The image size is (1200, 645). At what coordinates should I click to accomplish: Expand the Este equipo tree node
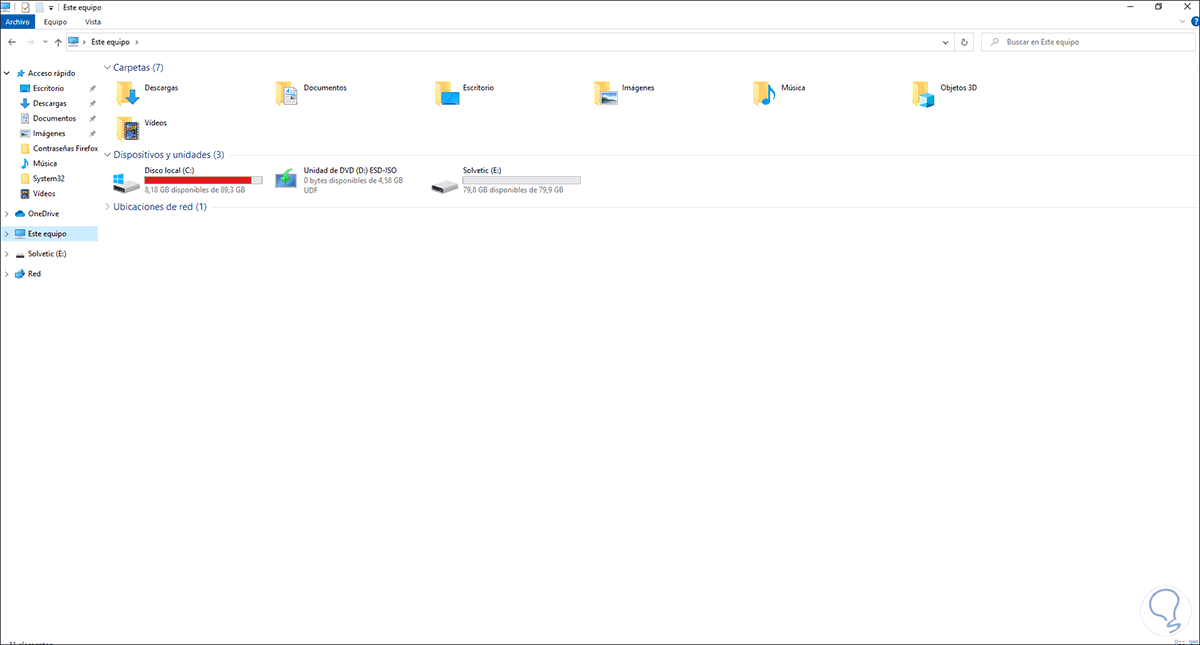[x=7, y=233]
